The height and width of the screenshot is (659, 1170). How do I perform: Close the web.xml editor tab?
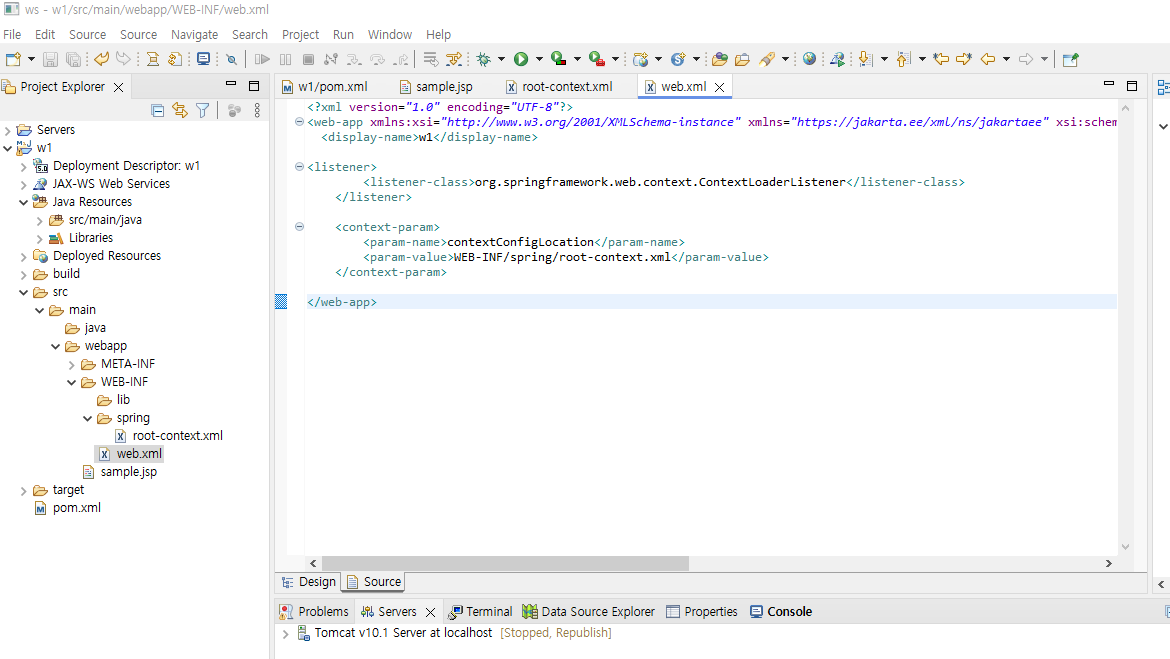[x=719, y=87]
